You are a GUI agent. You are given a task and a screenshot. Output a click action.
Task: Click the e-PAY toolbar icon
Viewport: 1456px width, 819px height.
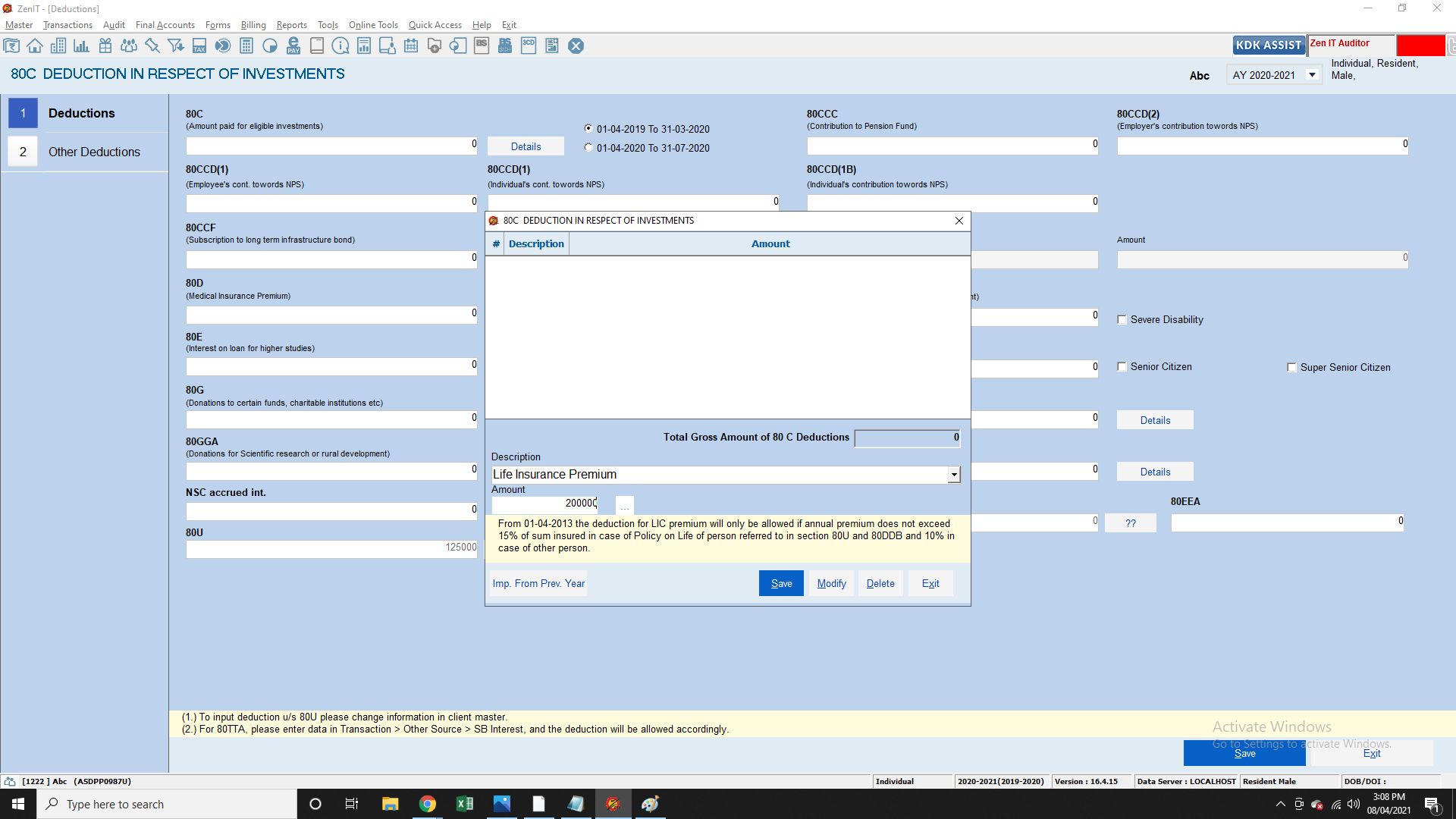click(293, 46)
